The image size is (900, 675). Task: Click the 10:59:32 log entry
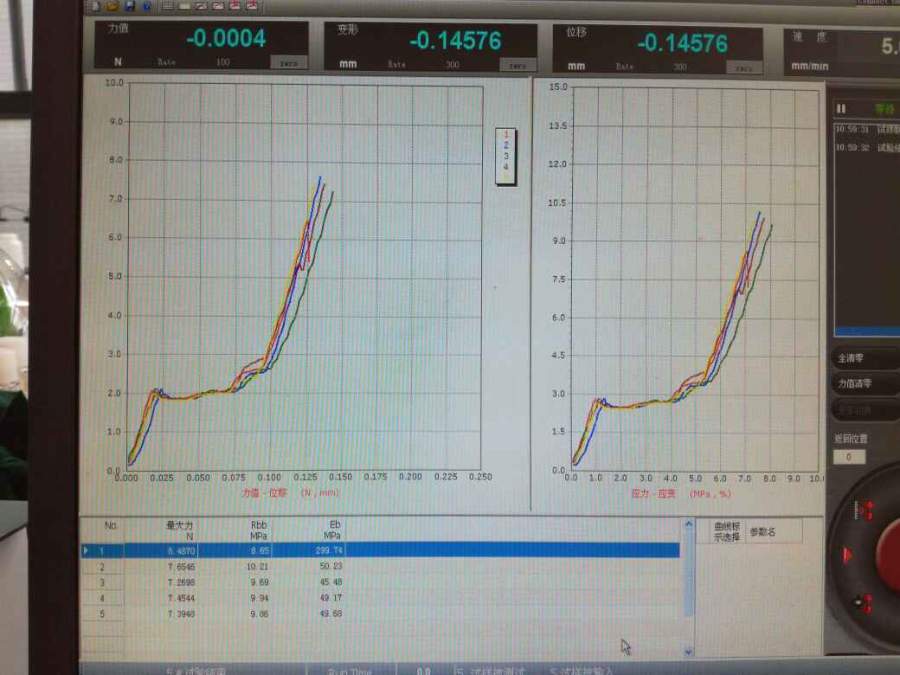866,148
